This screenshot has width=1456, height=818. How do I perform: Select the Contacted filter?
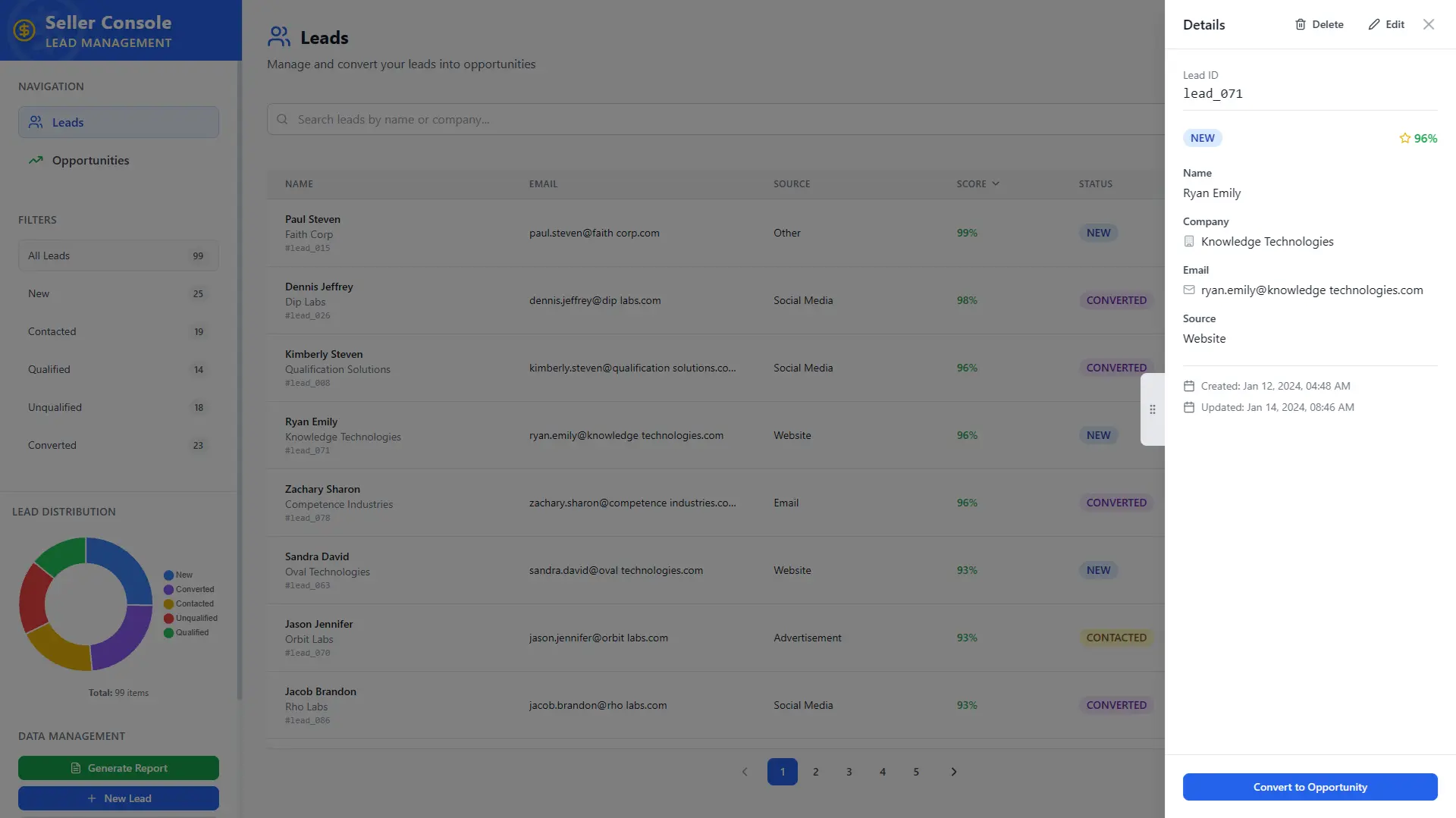118,331
